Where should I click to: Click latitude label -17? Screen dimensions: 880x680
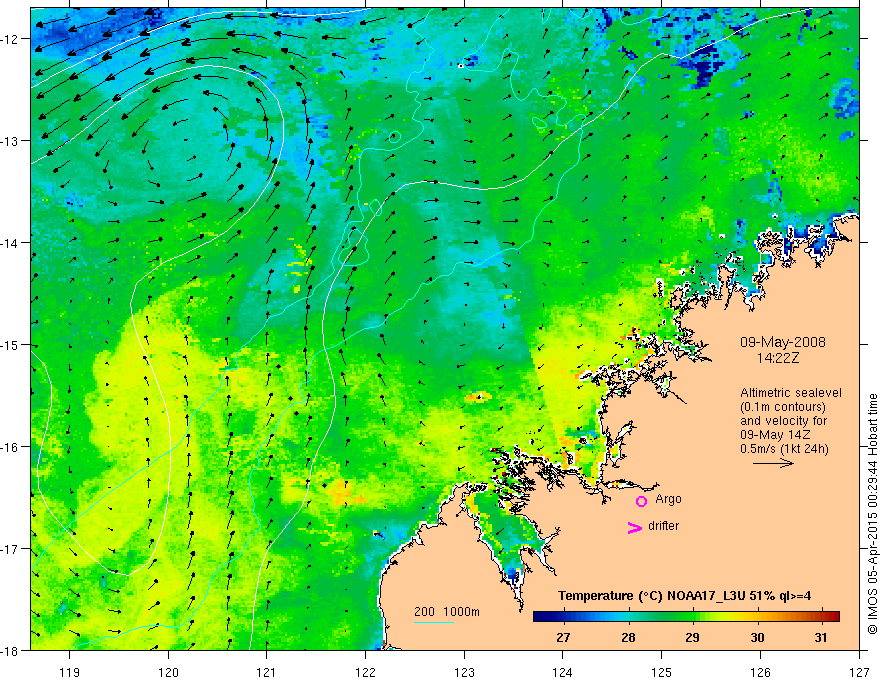11,549
